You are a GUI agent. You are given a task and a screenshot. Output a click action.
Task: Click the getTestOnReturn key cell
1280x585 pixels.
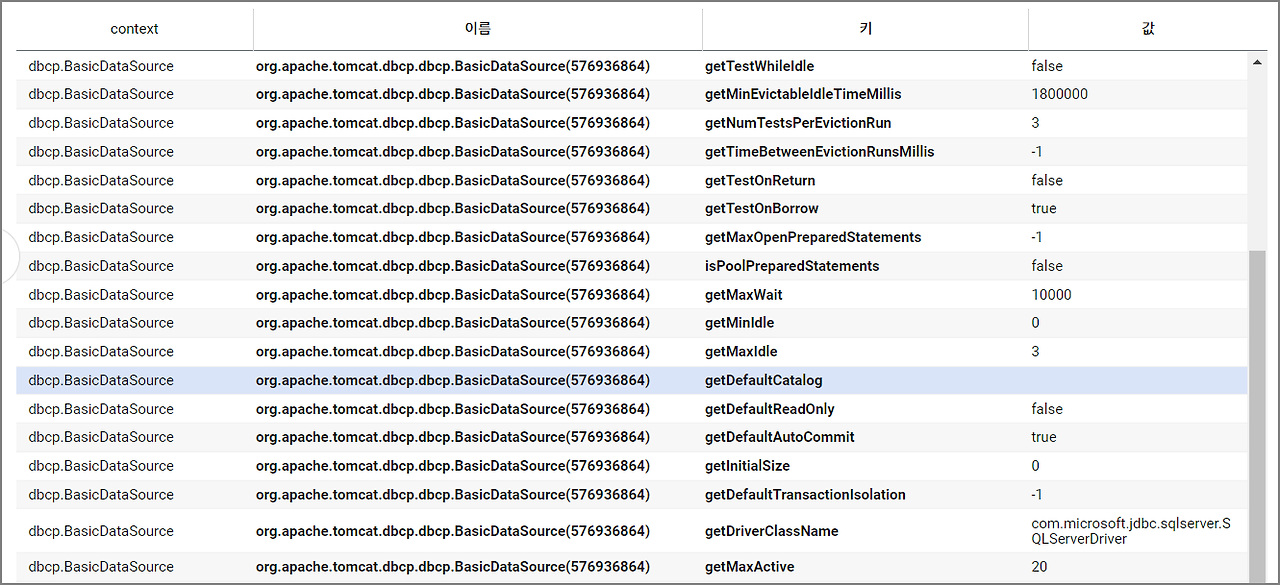760,181
